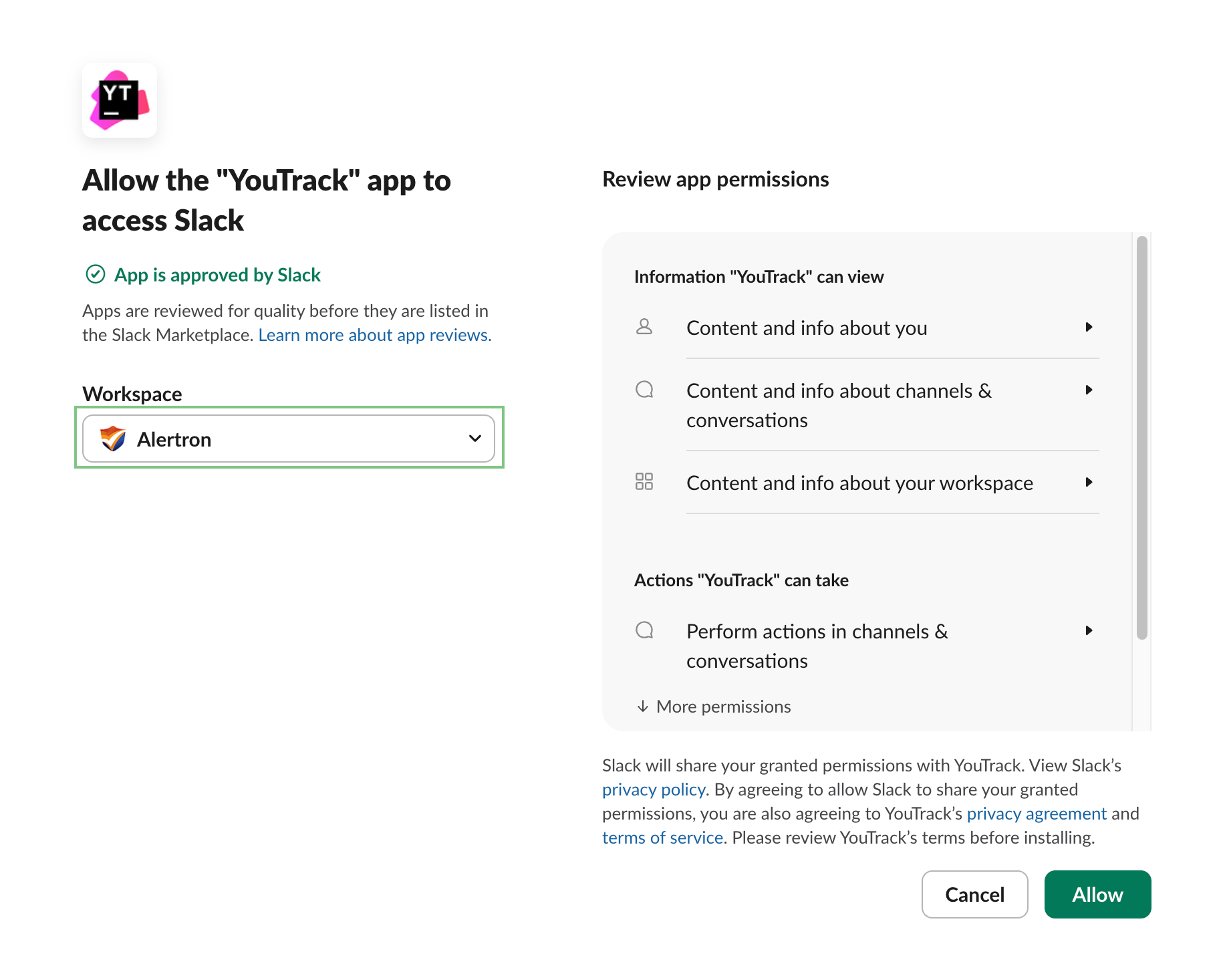Image resolution: width=1223 pixels, height=980 pixels.
Task: Open YouTrack's privacy agreement link
Action: (1037, 814)
